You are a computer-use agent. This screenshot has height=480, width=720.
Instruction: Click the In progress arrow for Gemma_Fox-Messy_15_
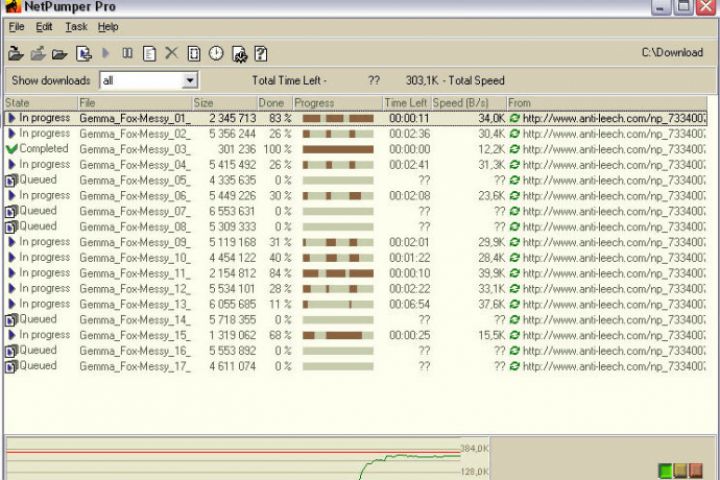(12, 335)
